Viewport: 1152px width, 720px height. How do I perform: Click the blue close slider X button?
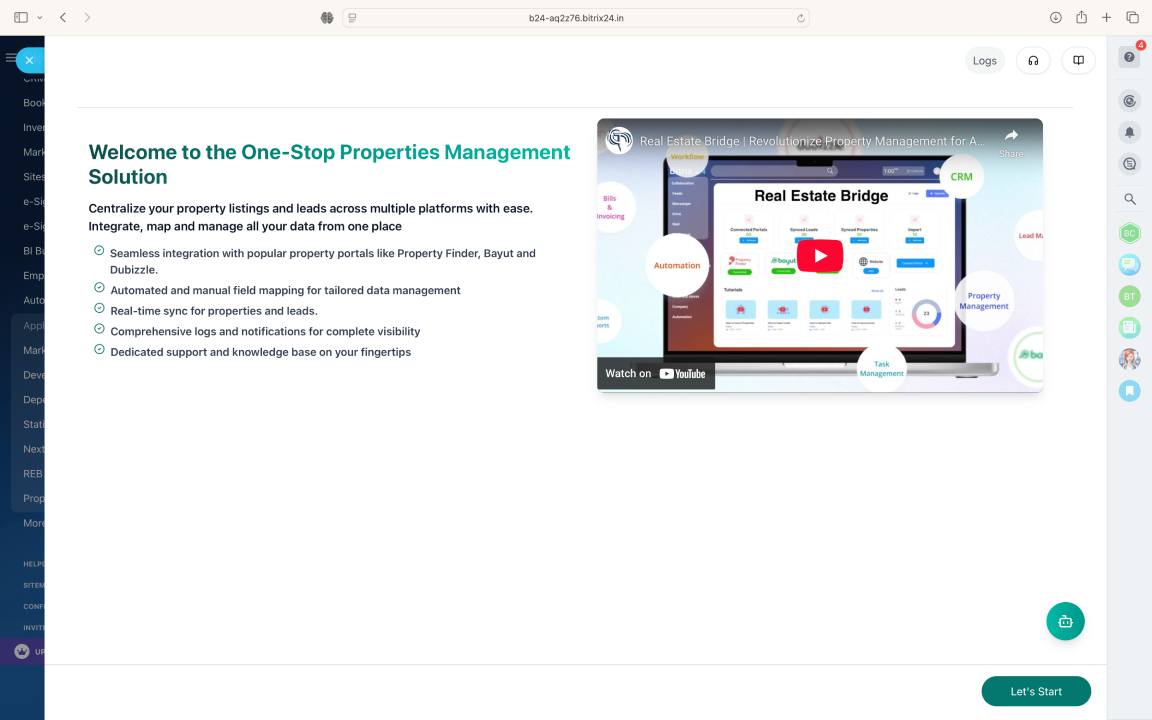tap(29, 60)
